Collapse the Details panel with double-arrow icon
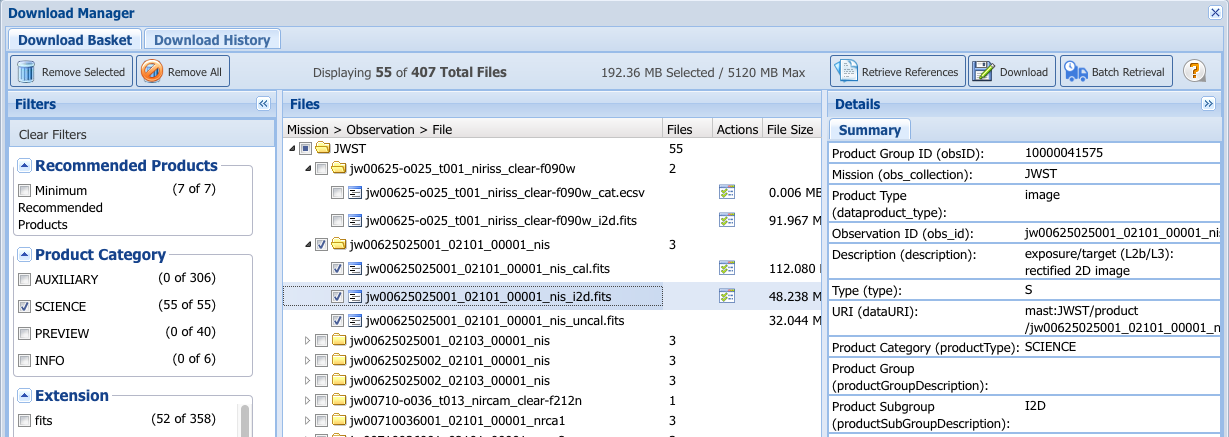The height and width of the screenshot is (437, 1229). point(1208,104)
